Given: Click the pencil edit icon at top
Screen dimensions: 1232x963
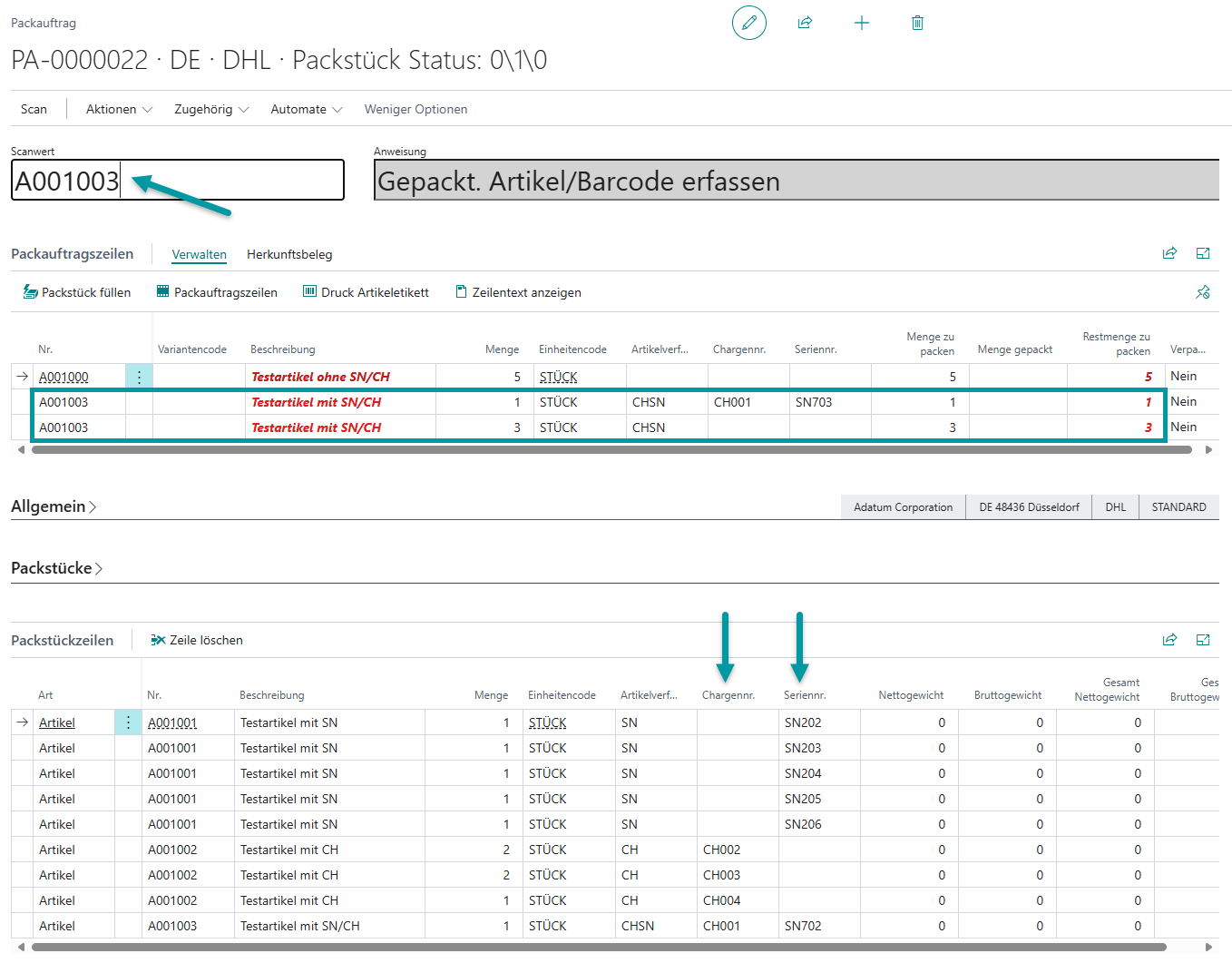Looking at the screenshot, I should tap(748, 23).
